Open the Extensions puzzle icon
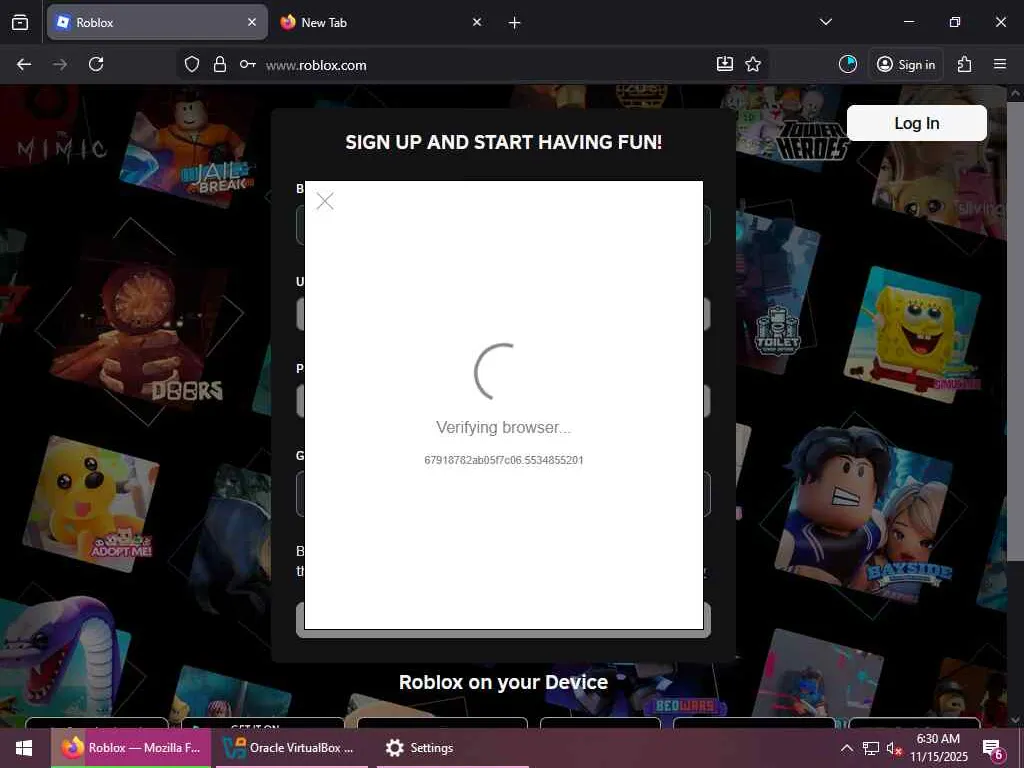1024x768 pixels. [x=965, y=64]
